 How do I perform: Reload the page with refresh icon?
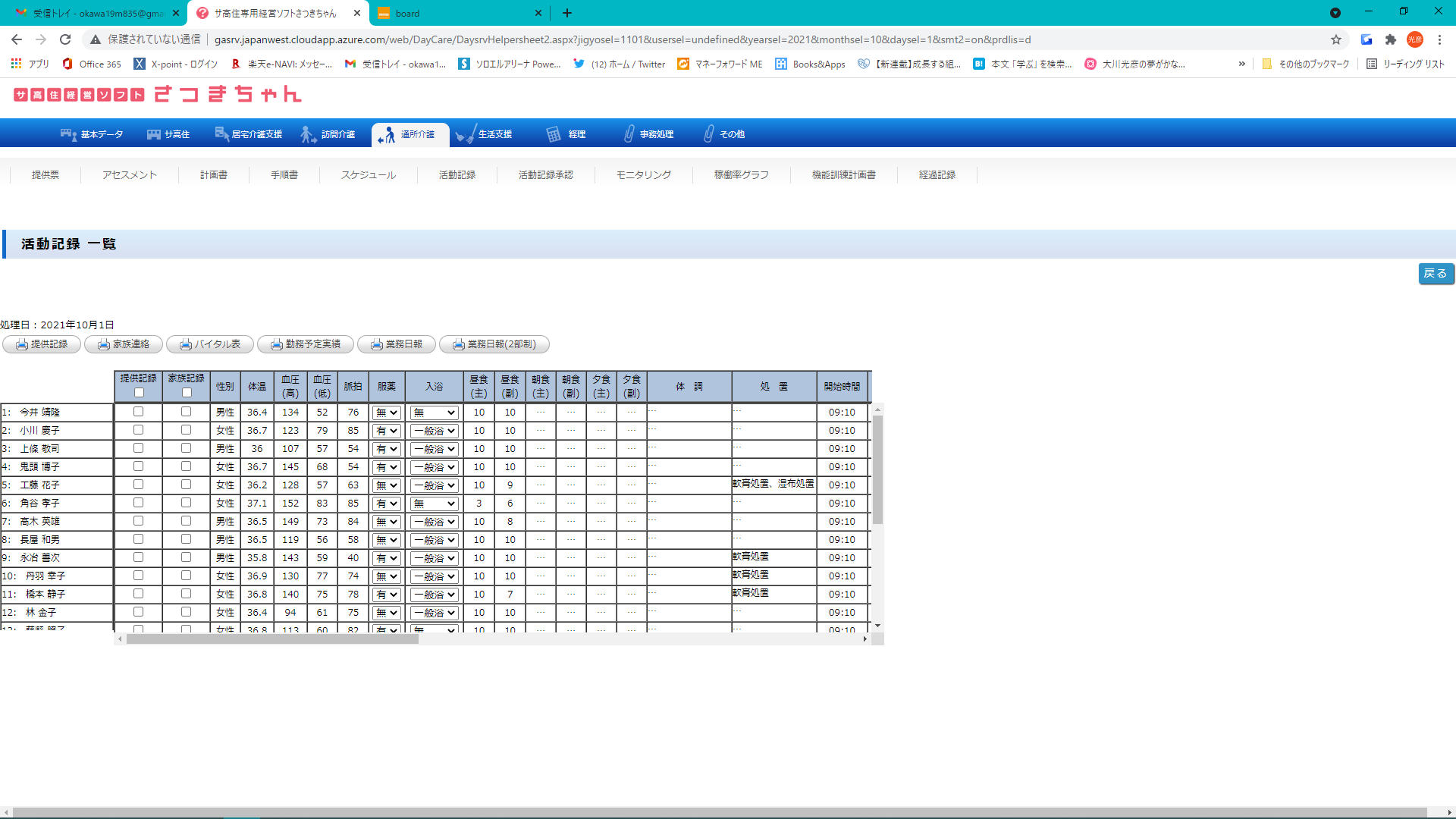click(65, 39)
